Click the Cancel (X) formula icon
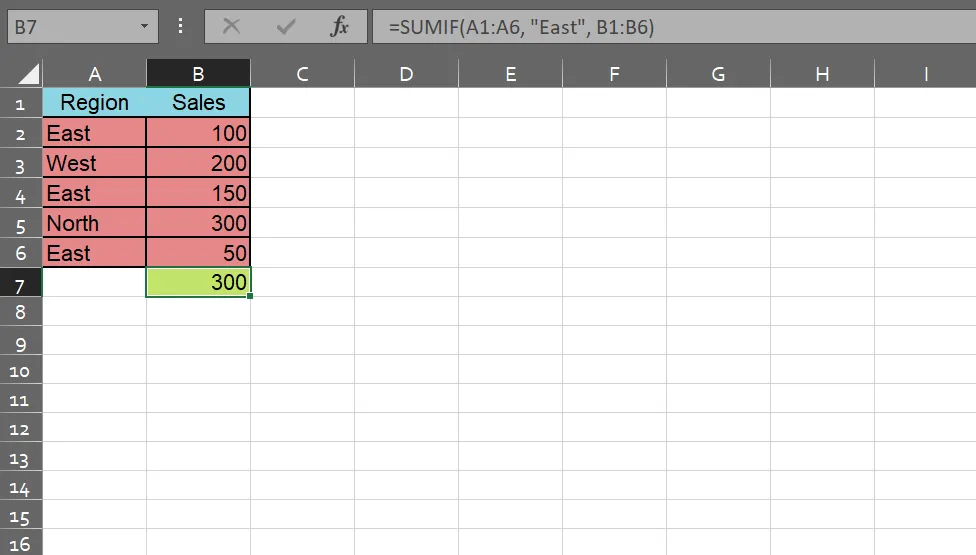The image size is (976, 555). 232,26
